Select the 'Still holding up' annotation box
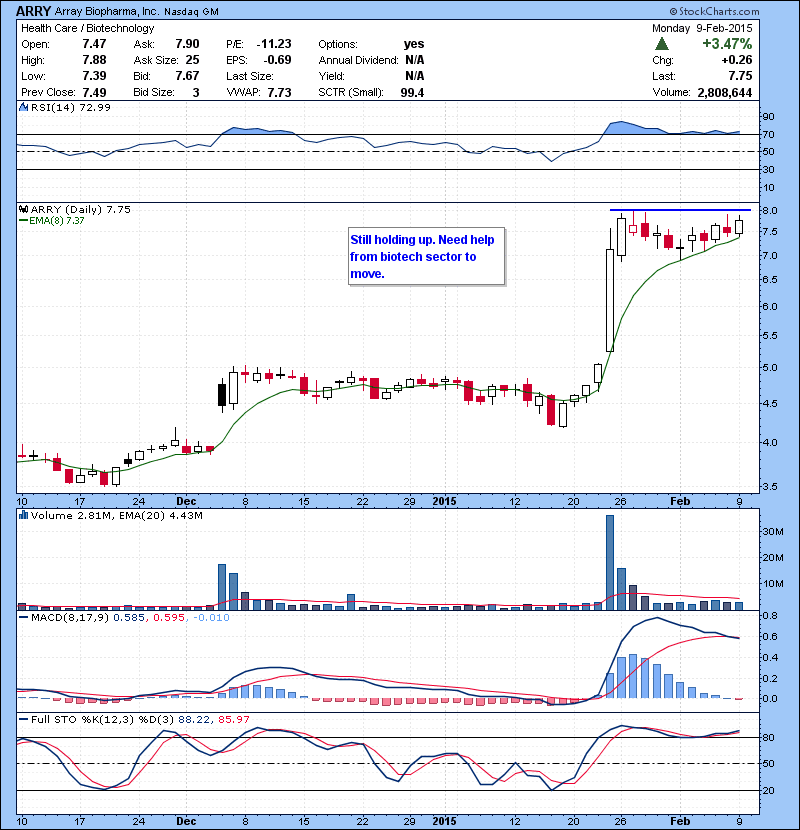Screen dimensions: 800x830 coord(426,256)
